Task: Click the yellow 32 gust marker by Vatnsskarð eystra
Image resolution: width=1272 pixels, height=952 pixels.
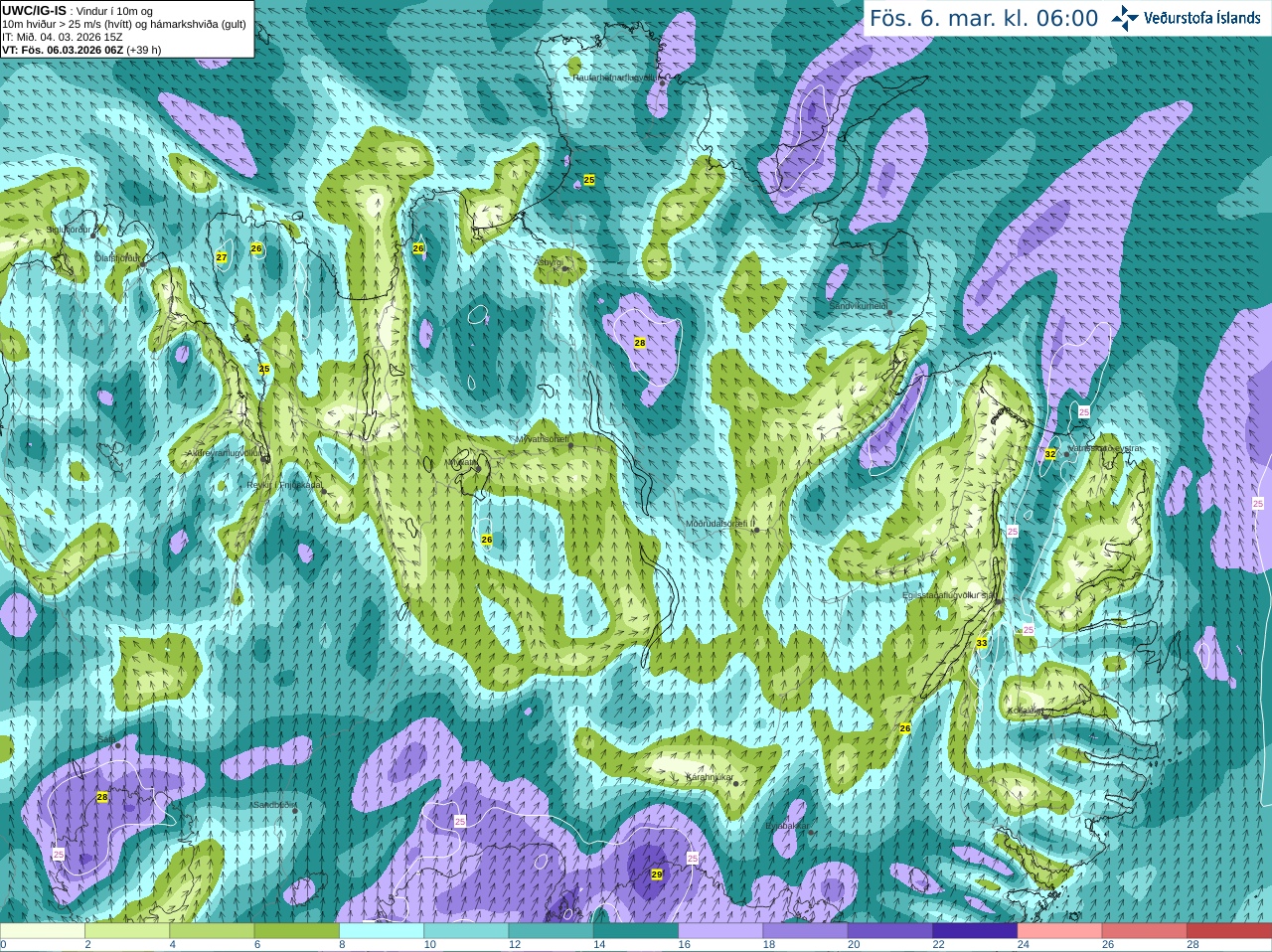Action: (1049, 454)
